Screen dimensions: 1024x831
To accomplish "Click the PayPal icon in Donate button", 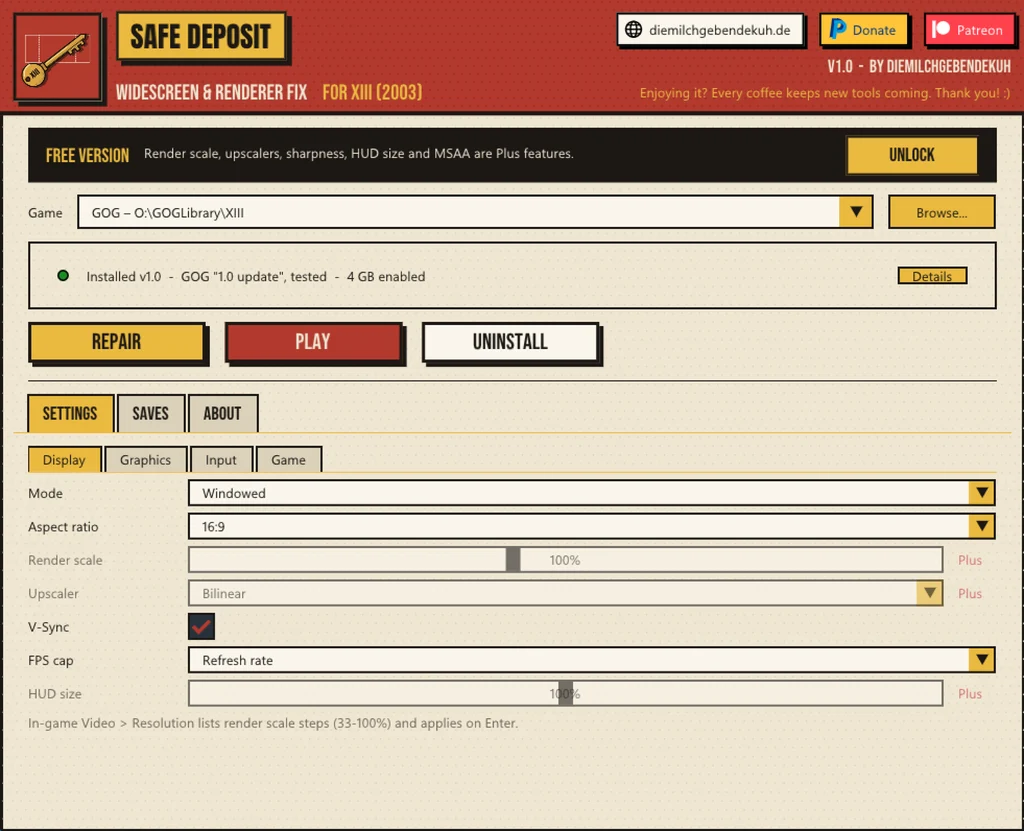I will click(837, 30).
